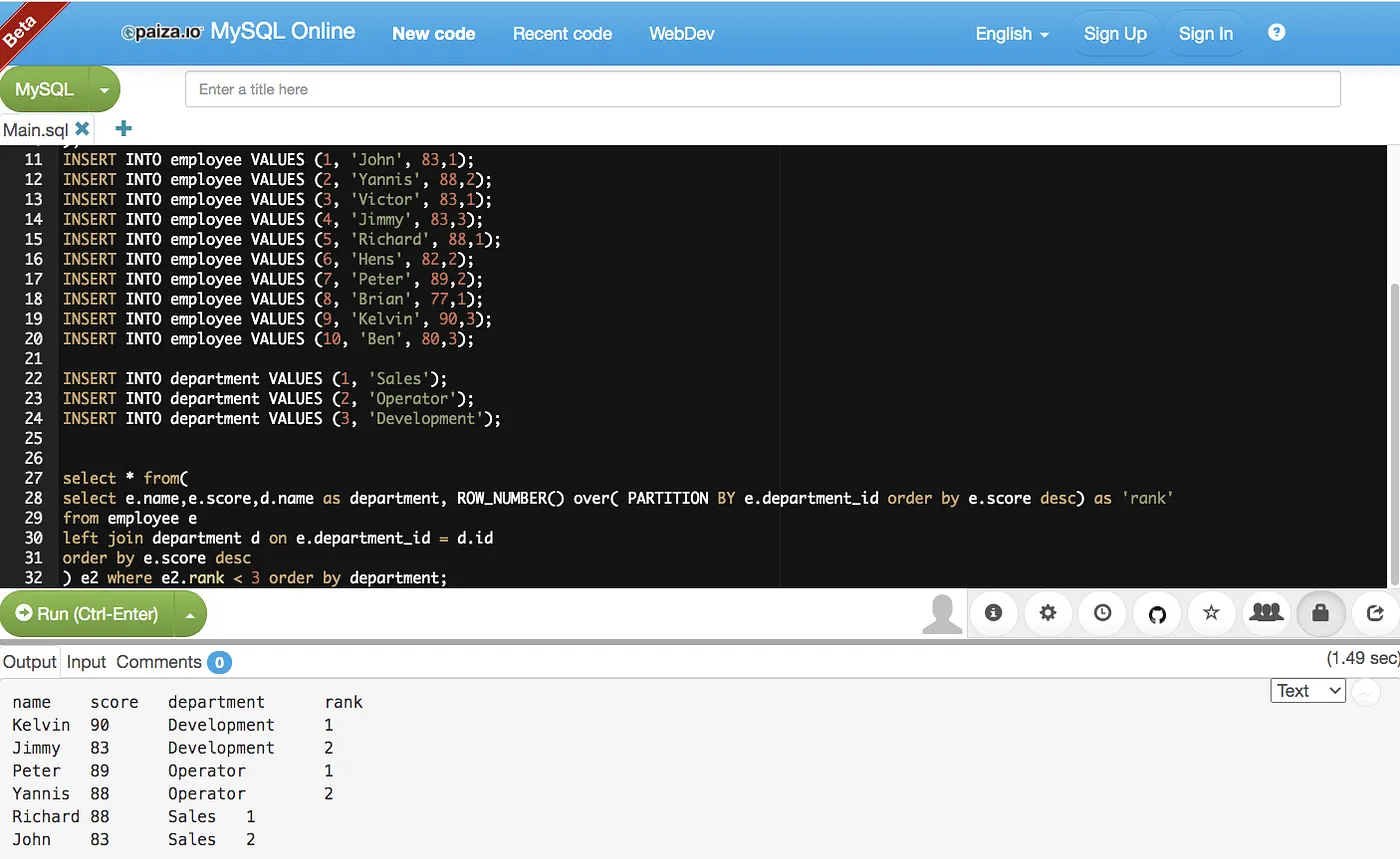The image size is (1400, 859).
Task: Click the Sign In button
Action: 1206,33
